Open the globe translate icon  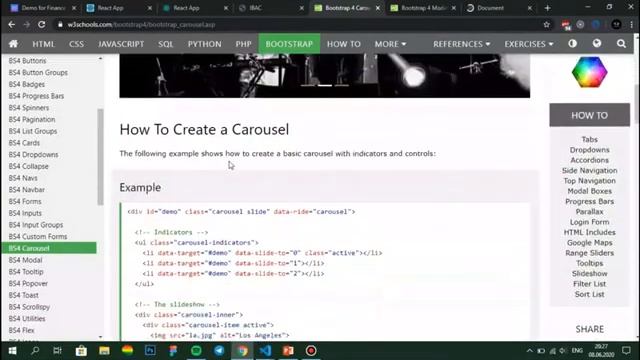coord(597,43)
